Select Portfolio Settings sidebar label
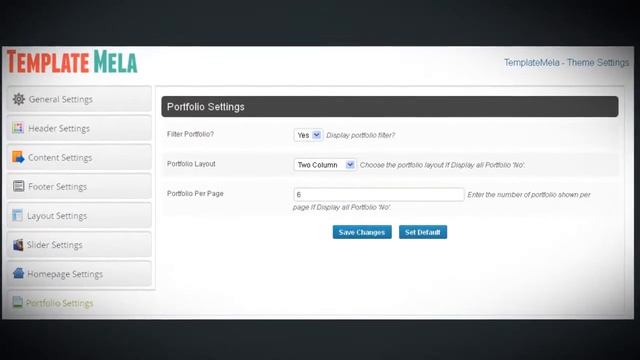 [60, 303]
